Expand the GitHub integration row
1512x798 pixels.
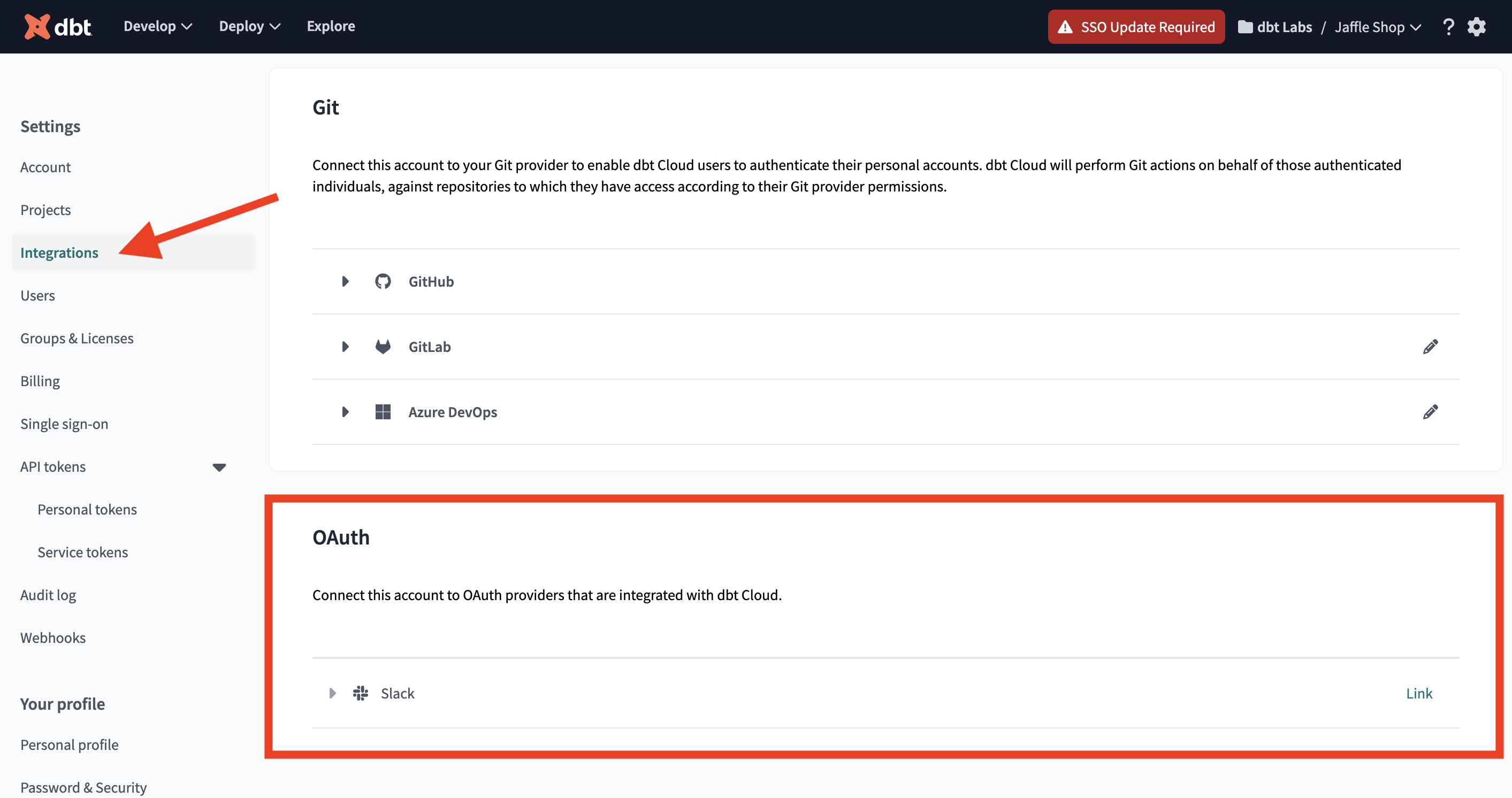pos(345,282)
